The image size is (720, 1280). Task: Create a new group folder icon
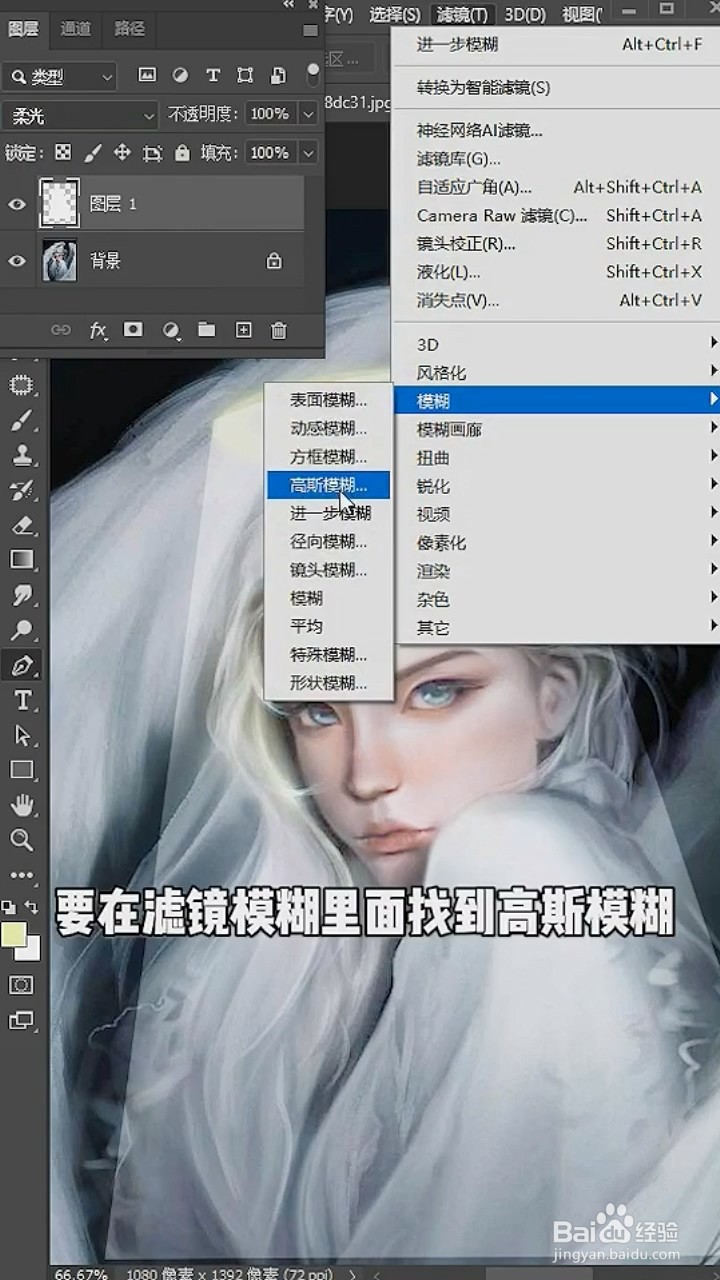tap(207, 330)
